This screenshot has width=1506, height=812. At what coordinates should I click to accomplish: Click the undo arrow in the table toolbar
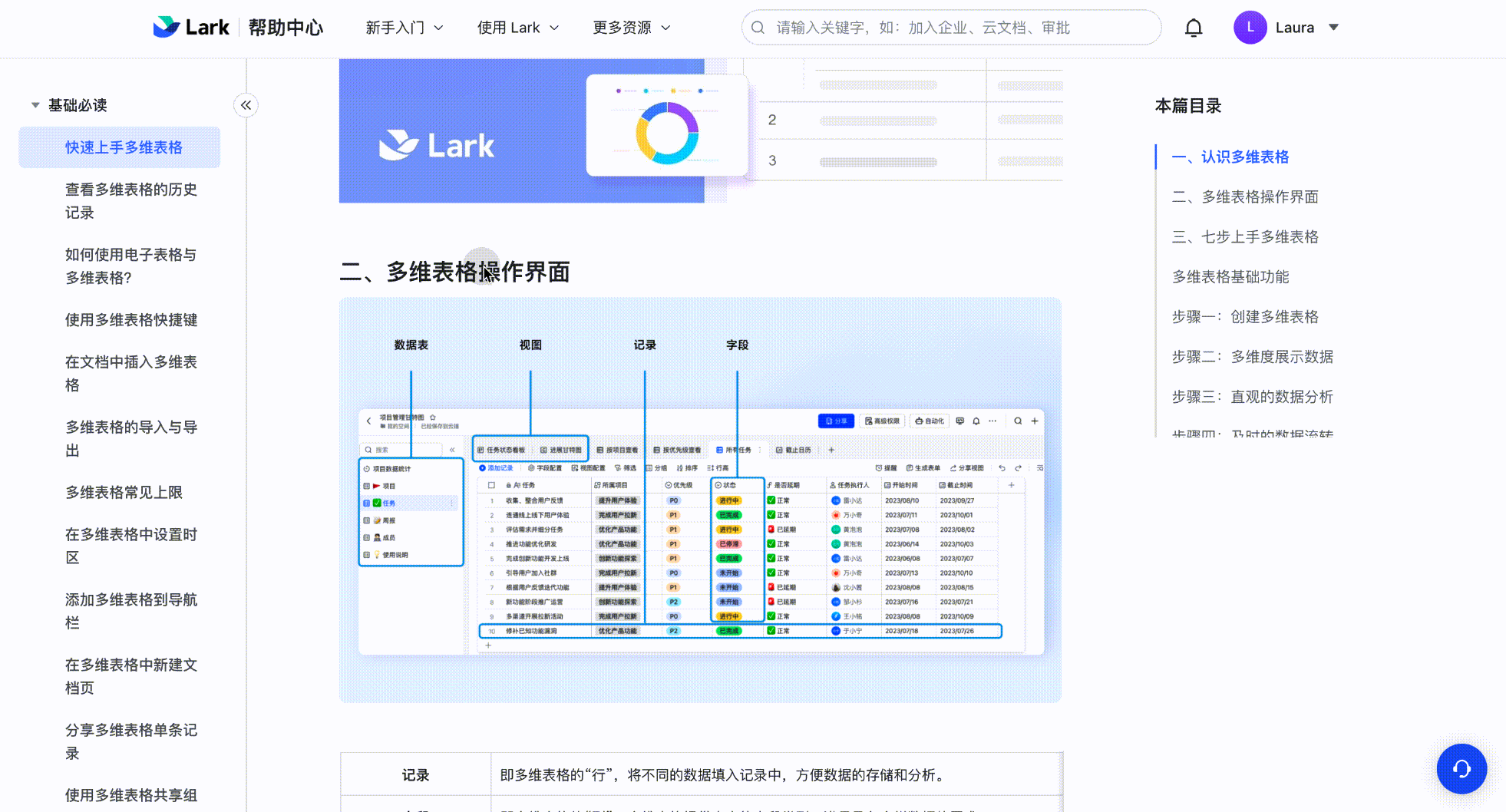tap(1002, 467)
